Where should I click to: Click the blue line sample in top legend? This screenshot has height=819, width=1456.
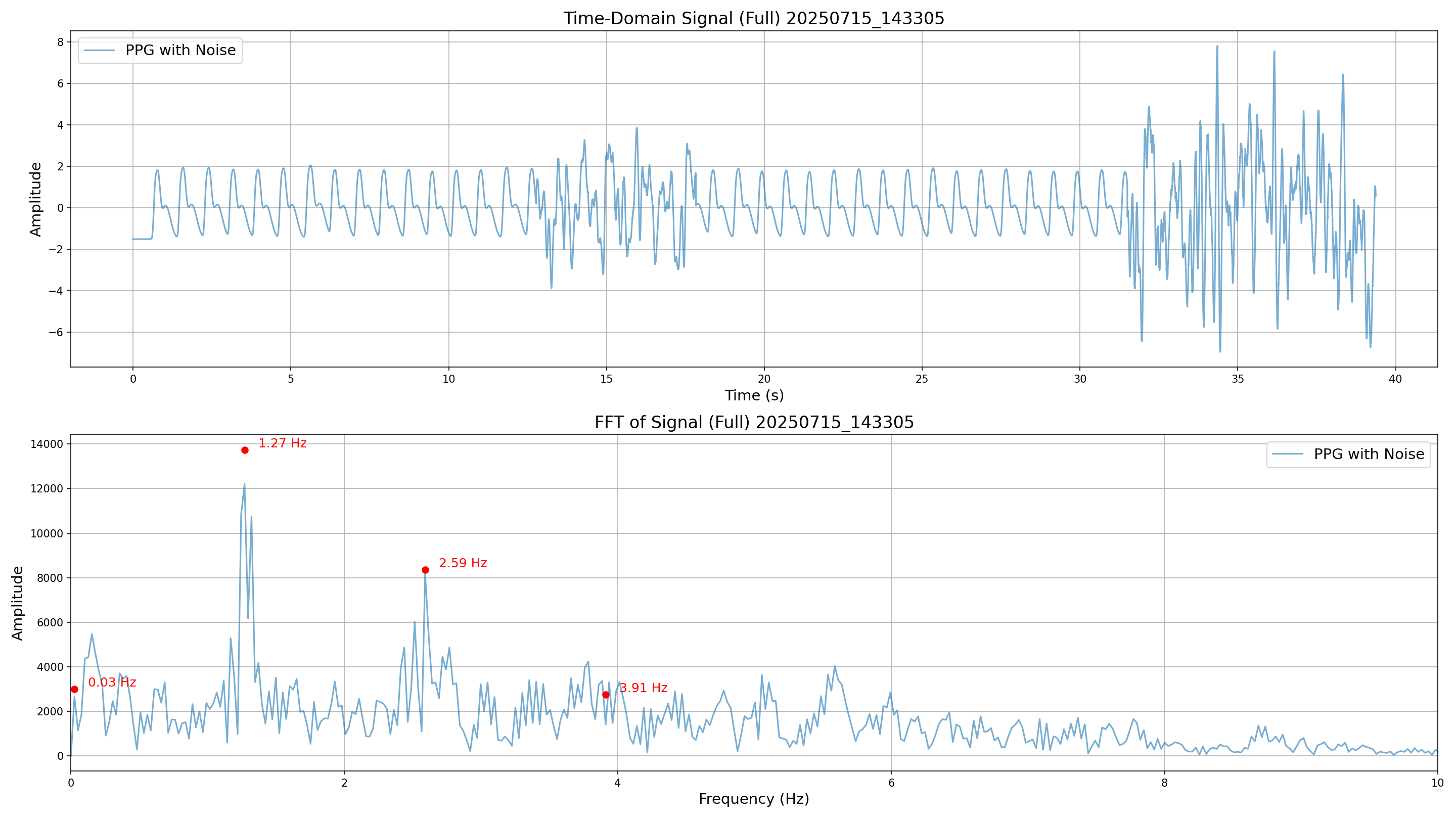[x=100, y=51]
